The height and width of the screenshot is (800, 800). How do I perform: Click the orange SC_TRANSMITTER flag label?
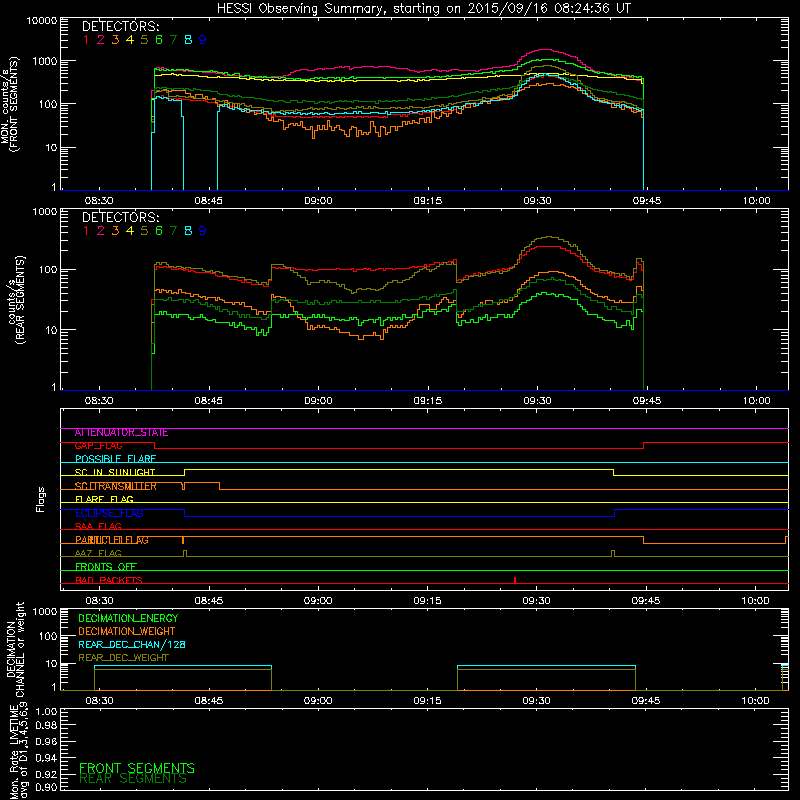115,486
